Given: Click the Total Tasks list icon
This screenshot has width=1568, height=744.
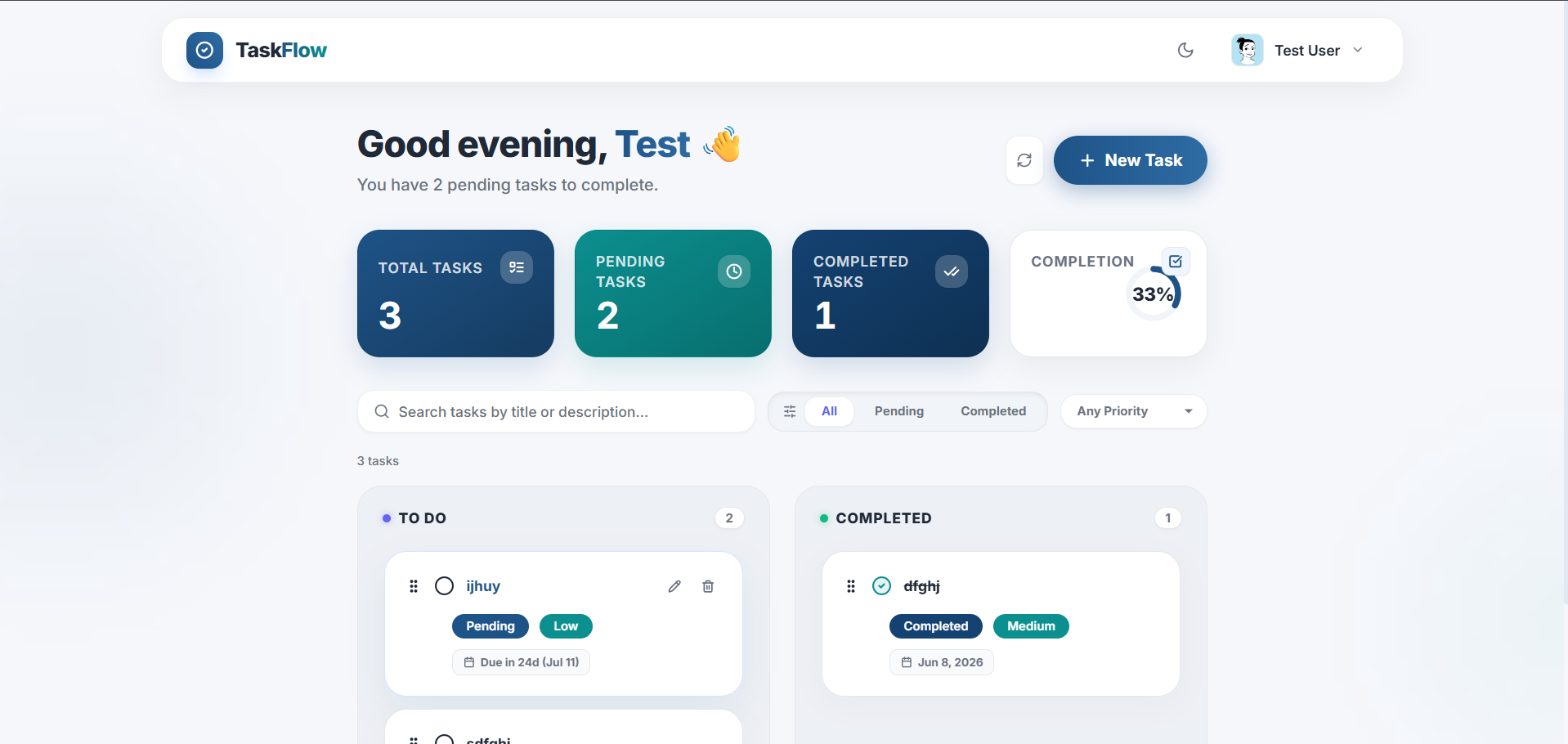Looking at the screenshot, I should tap(517, 267).
